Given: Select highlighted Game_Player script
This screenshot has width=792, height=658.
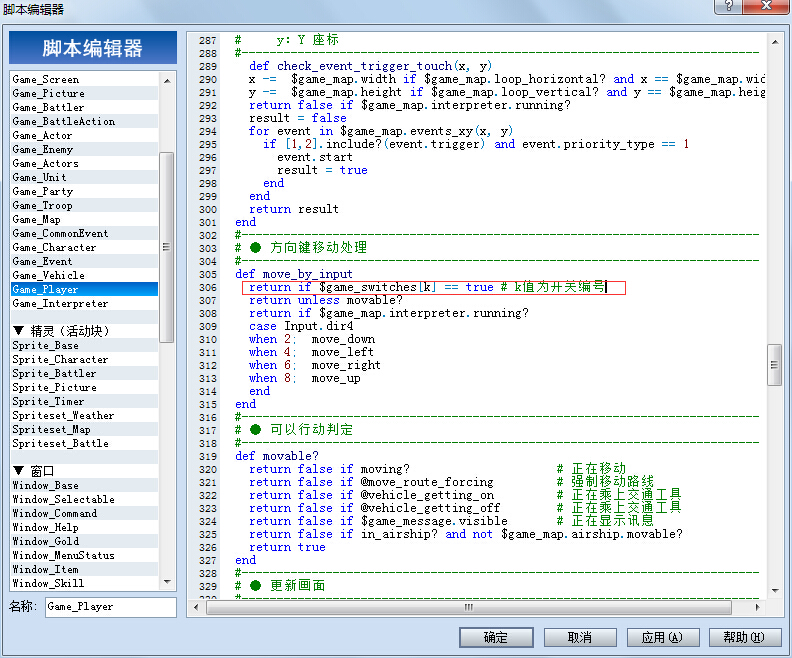Looking at the screenshot, I should click(x=84, y=289).
